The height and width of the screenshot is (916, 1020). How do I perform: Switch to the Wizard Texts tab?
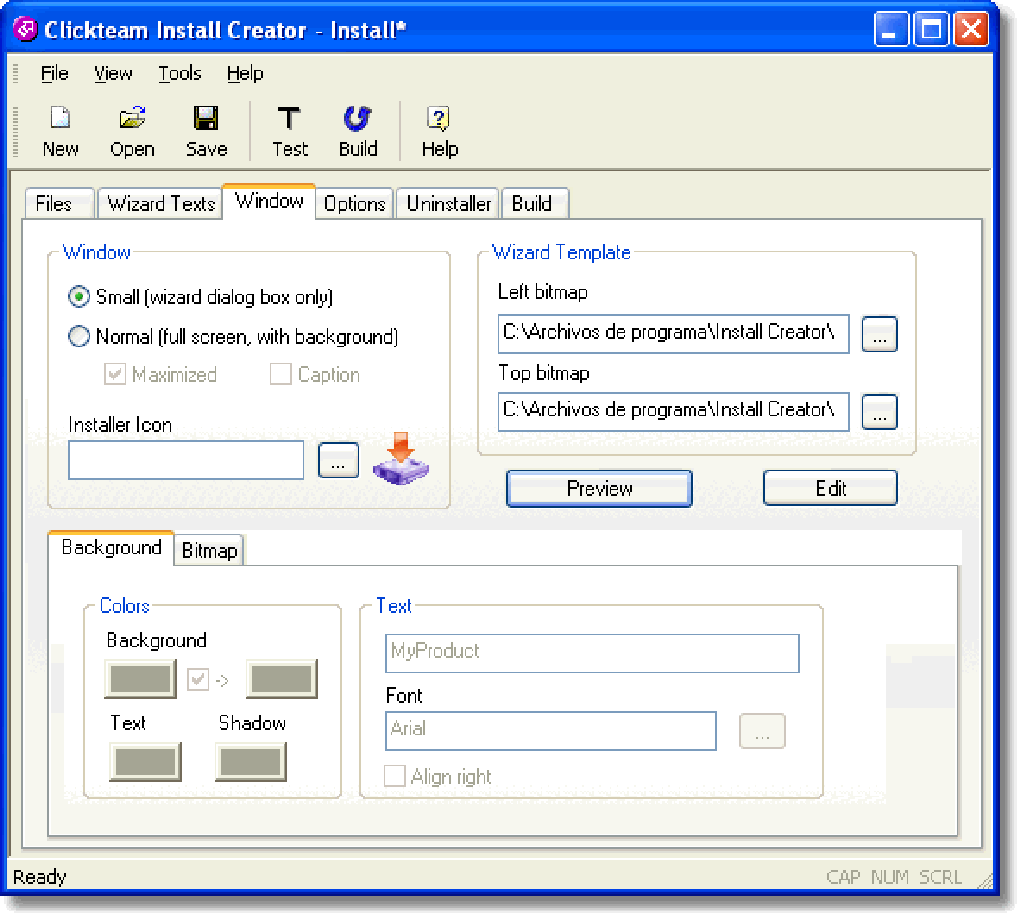click(161, 204)
